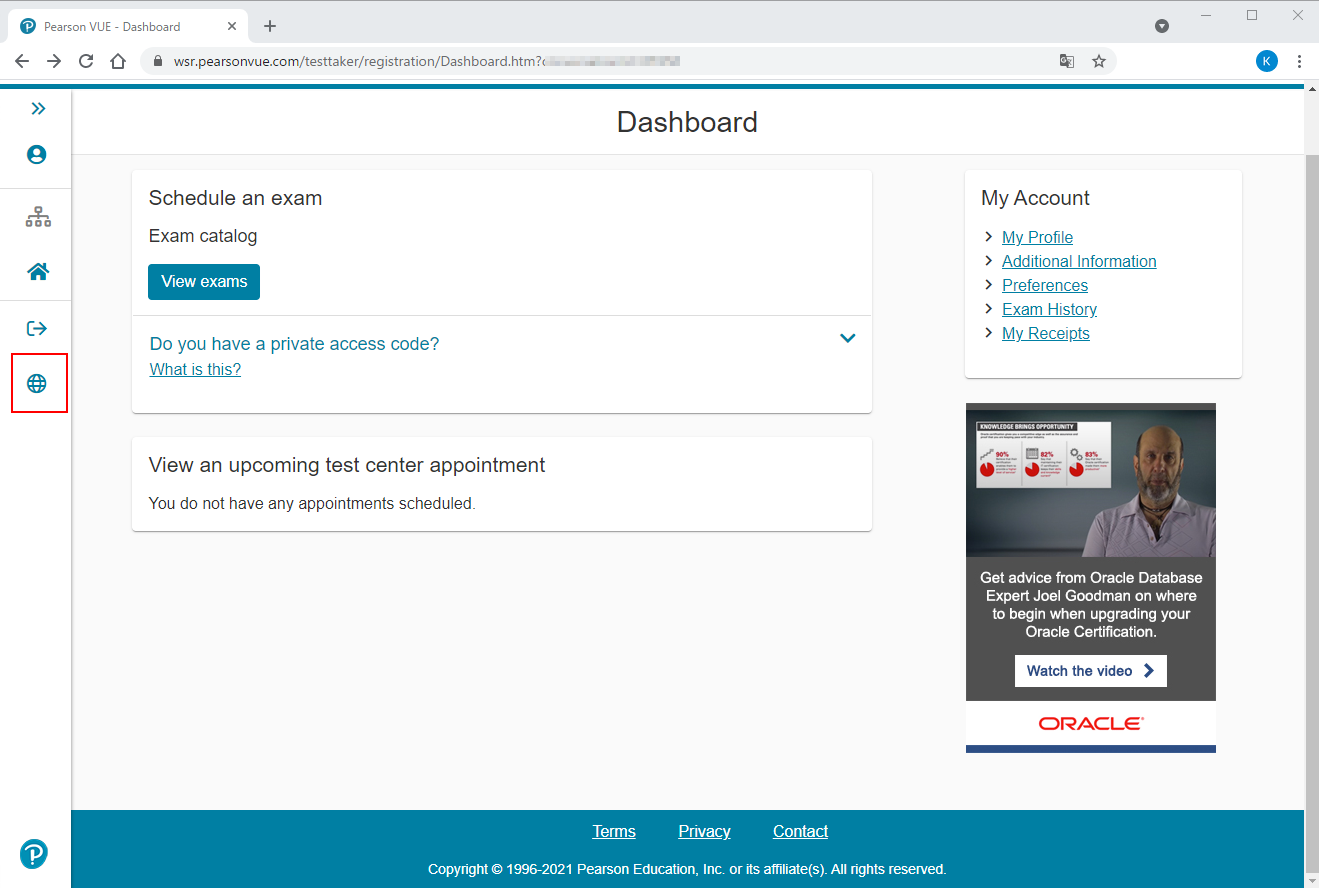Sign out using the sidebar exit icon
Viewport: 1319px width, 888px height.
37,328
